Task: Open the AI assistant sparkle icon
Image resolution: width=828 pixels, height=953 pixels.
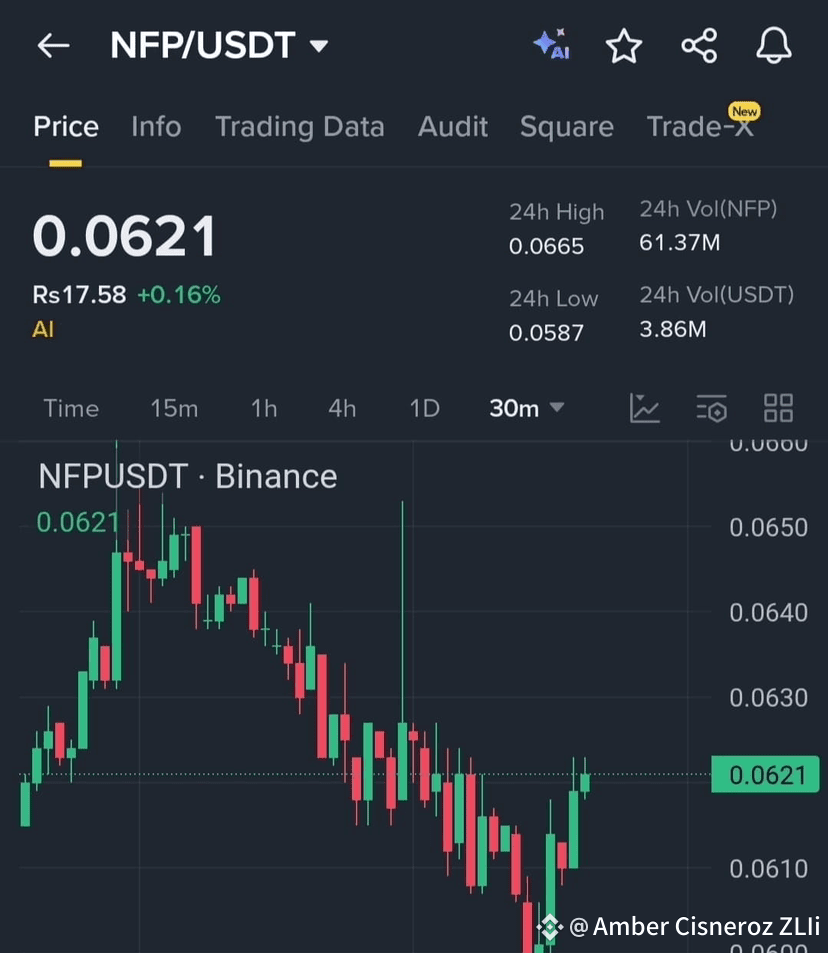Action: [x=552, y=44]
